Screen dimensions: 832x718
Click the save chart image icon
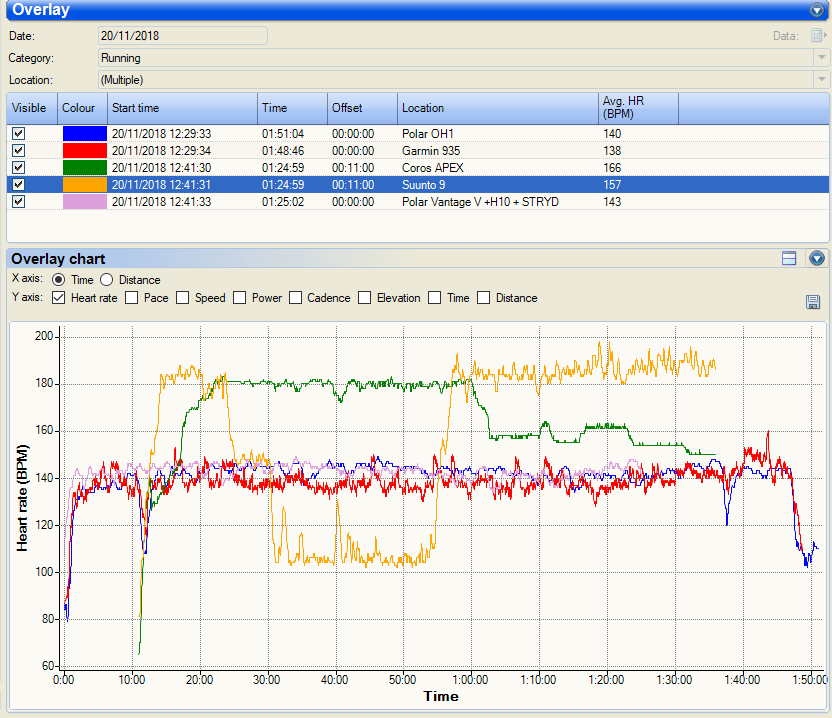click(x=813, y=302)
